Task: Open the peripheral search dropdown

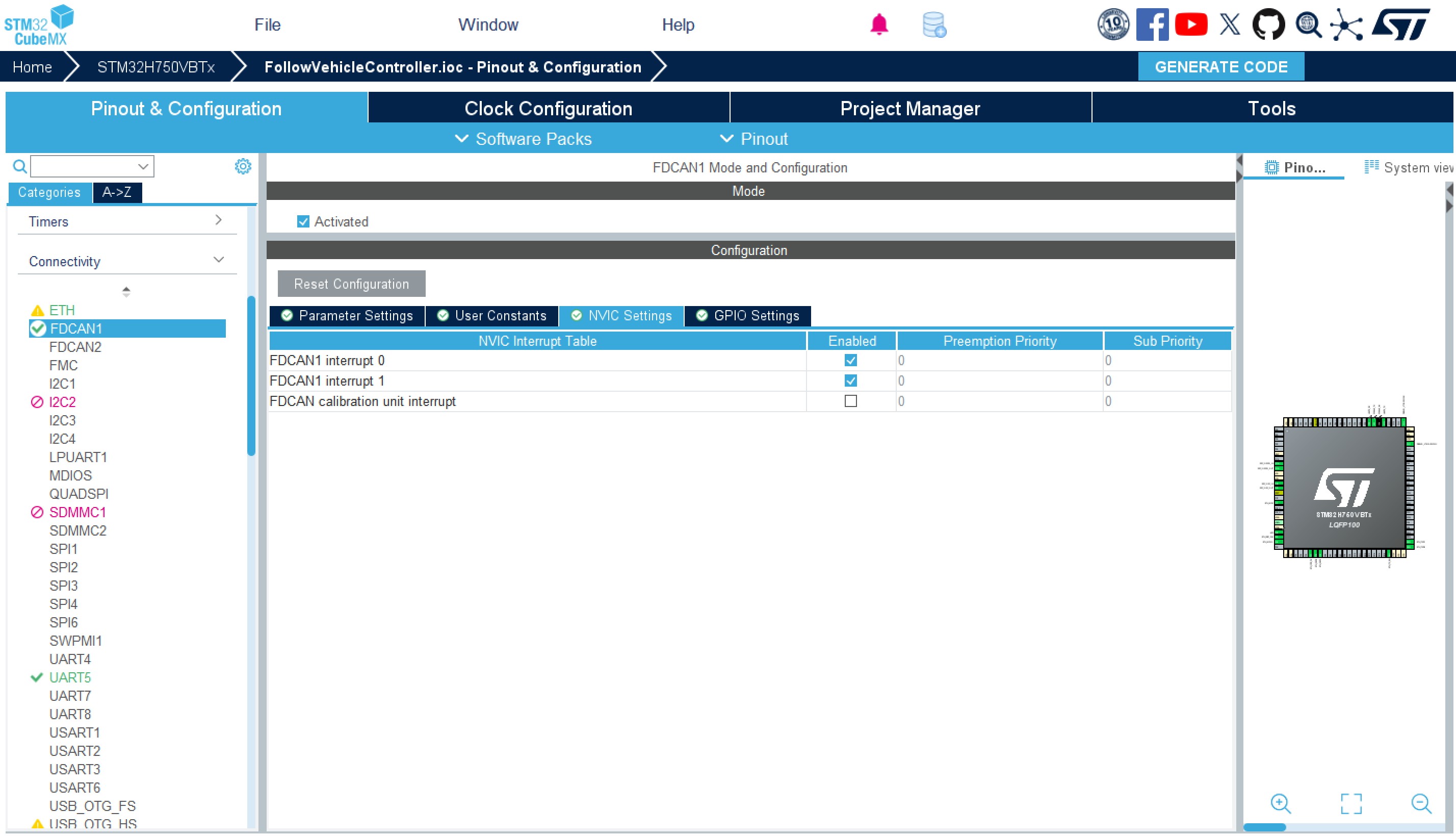Action: [x=143, y=166]
